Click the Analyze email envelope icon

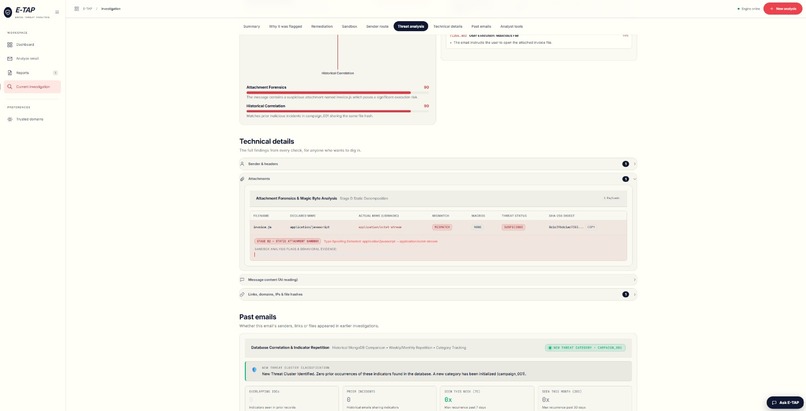click(10, 59)
